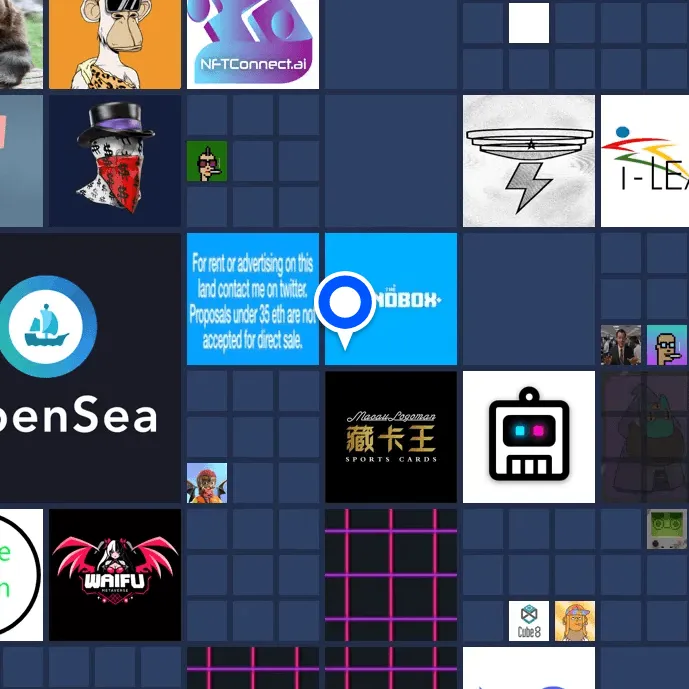The image size is (689, 689).
Task: Select the purple CryptoPunk with glasses tile
Action: coord(667,345)
